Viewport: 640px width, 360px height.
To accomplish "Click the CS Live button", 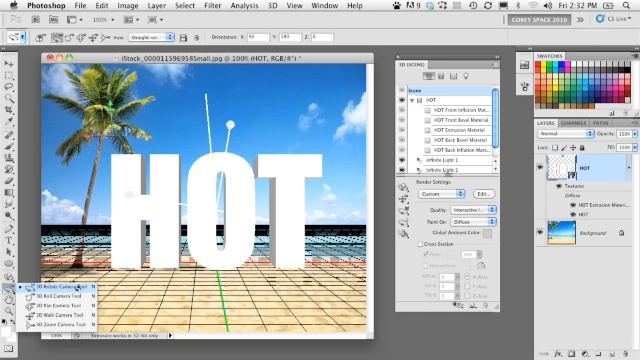I will (x=613, y=19).
